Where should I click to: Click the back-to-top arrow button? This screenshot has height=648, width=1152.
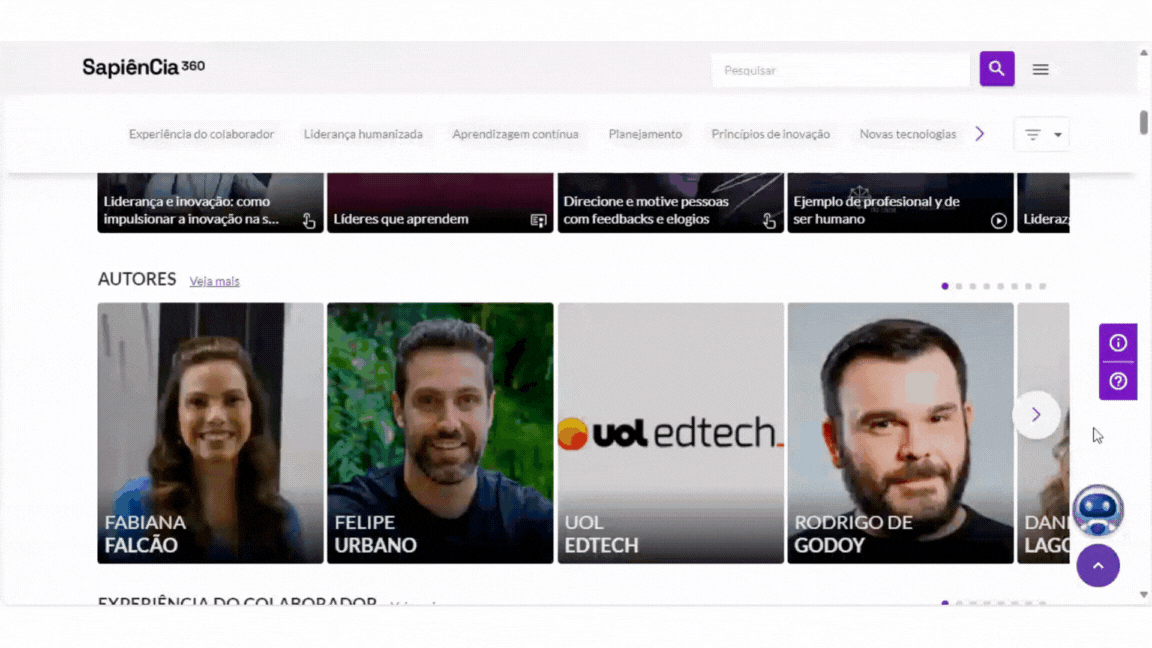(1098, 566)
